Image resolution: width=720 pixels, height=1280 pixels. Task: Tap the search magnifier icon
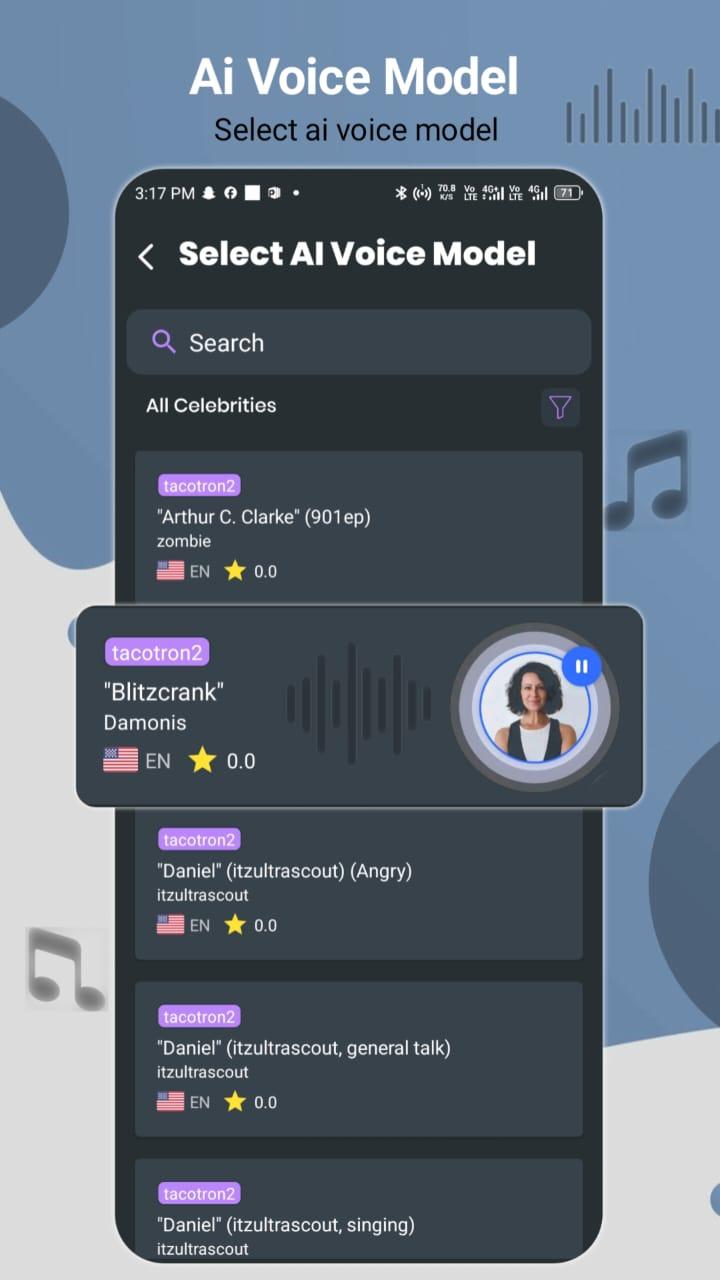point(163,342)
